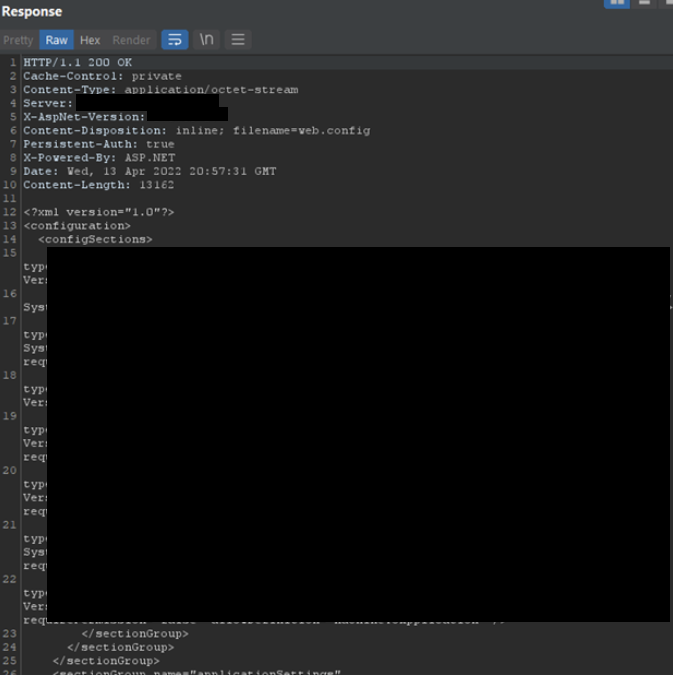Click the HTTP/1.1 200 OK status line
The height and width of the screenshot is (675, 673).
78,62
